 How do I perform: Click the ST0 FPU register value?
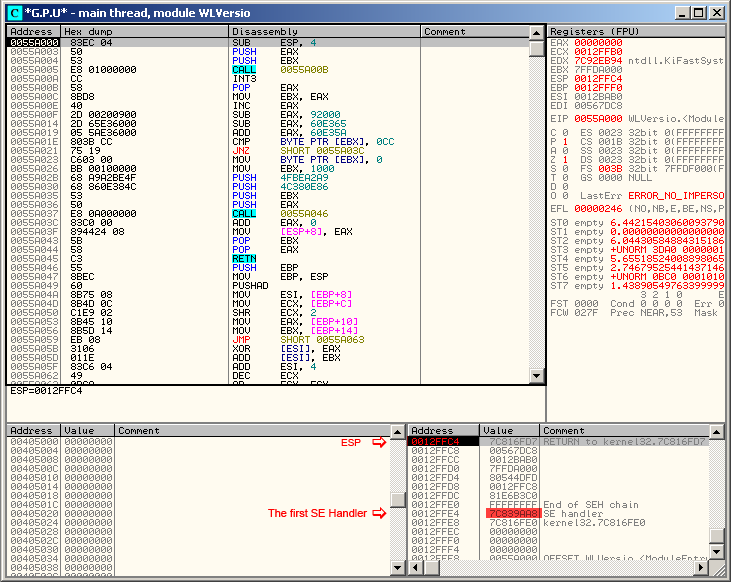667,223
